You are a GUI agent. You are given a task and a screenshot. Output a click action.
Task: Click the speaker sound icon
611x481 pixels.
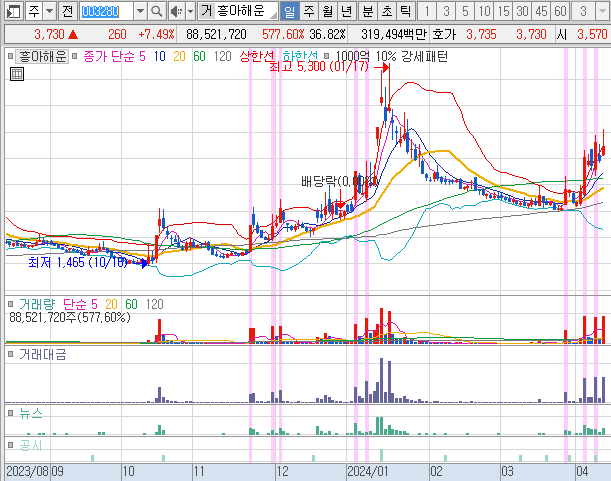pyautogui.click(x=177, y=11)
